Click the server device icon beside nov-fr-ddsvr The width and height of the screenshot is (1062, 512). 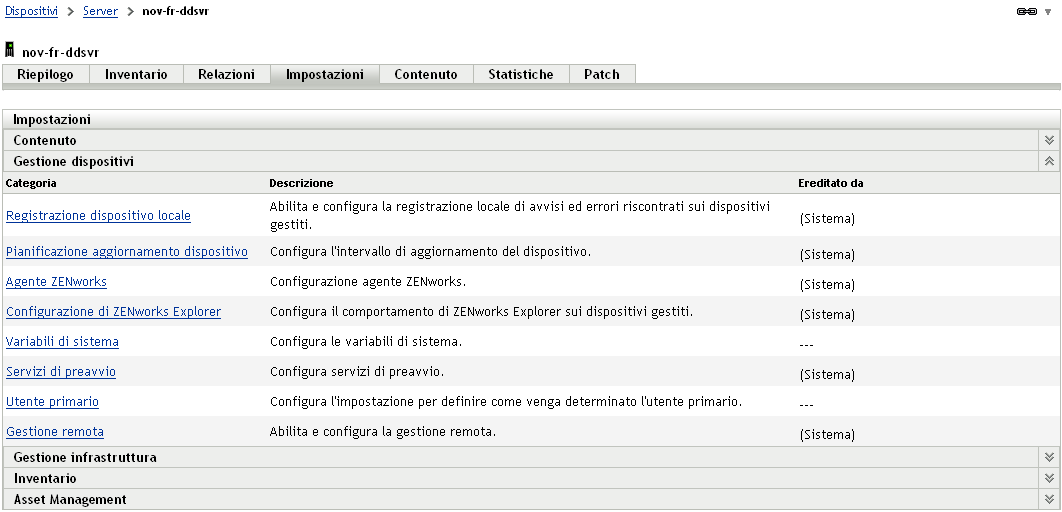[11, 49]
